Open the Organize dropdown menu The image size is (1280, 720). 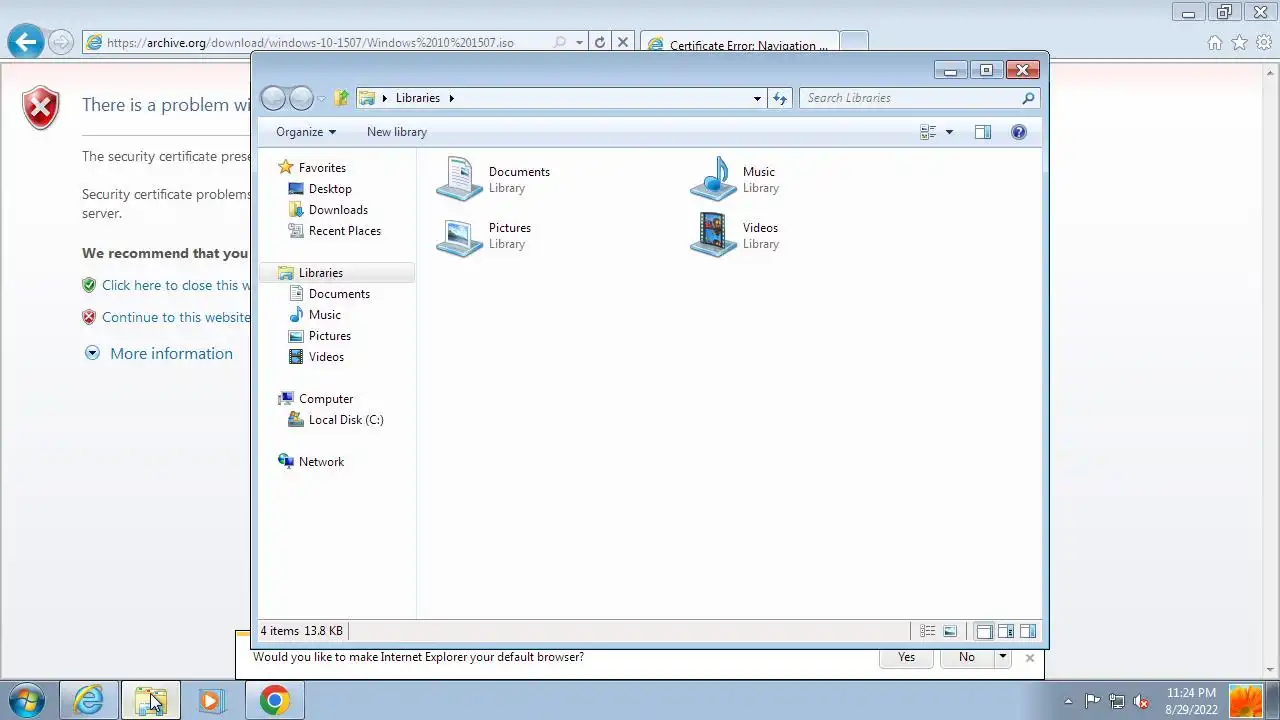click(306, 132)
